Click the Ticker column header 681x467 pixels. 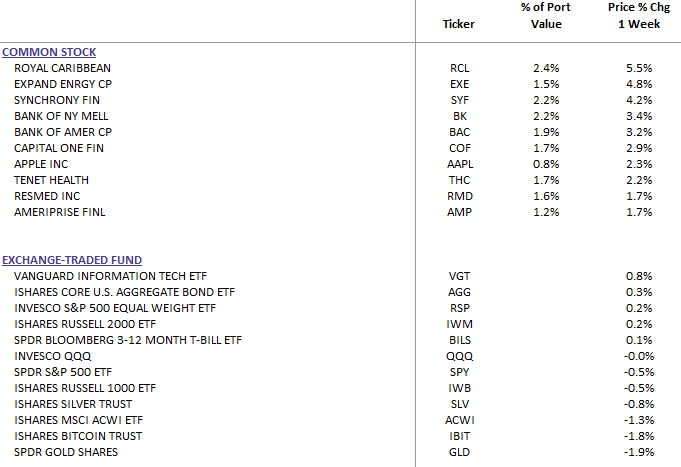pyautogui.click(x=459, y=24)
